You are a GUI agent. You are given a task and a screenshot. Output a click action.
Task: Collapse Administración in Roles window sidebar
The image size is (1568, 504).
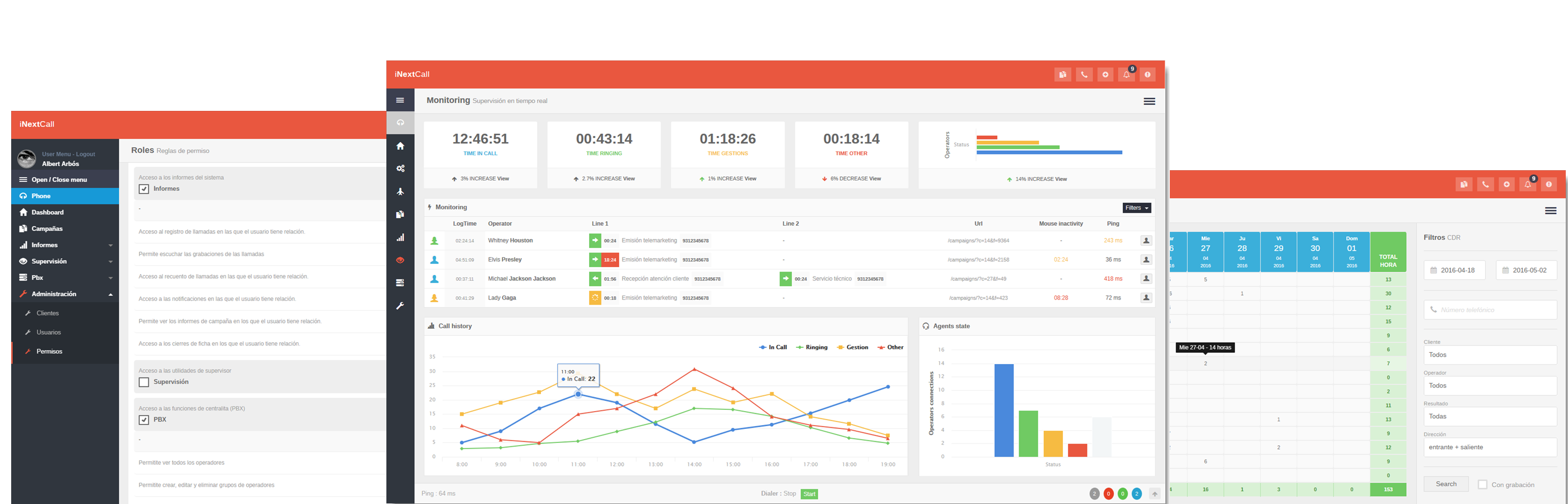coord(65,294)
